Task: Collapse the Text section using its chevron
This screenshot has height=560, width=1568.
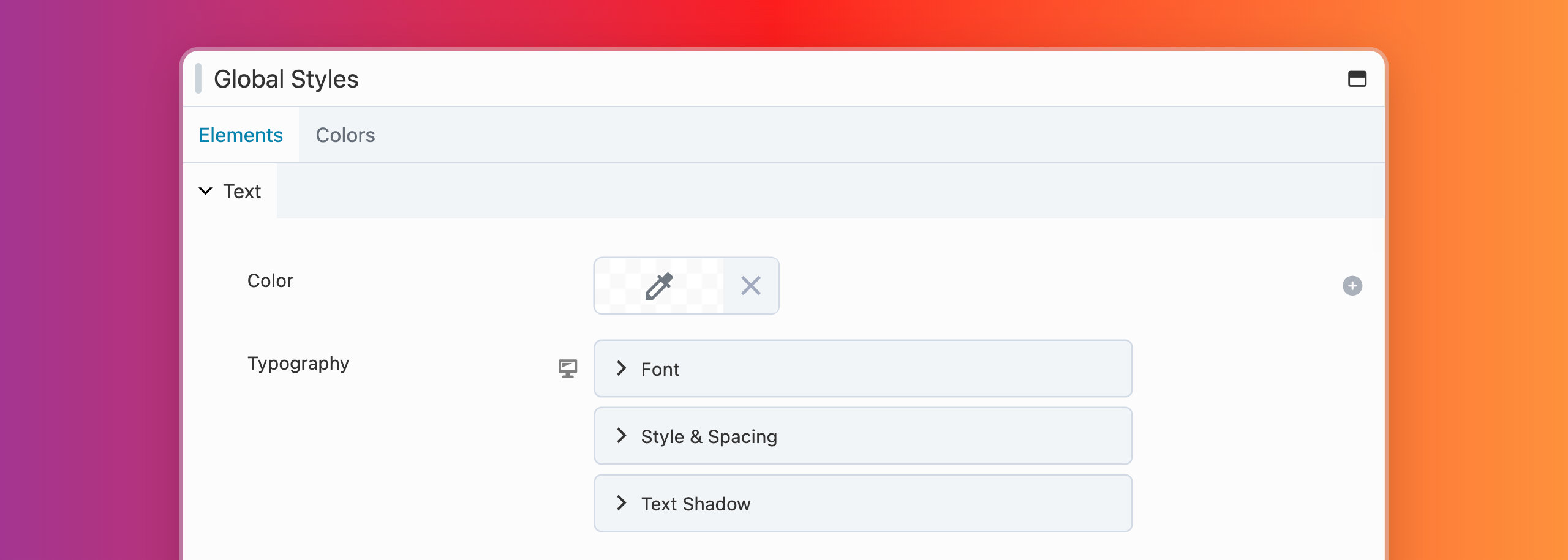Action: tap(206, 191)
